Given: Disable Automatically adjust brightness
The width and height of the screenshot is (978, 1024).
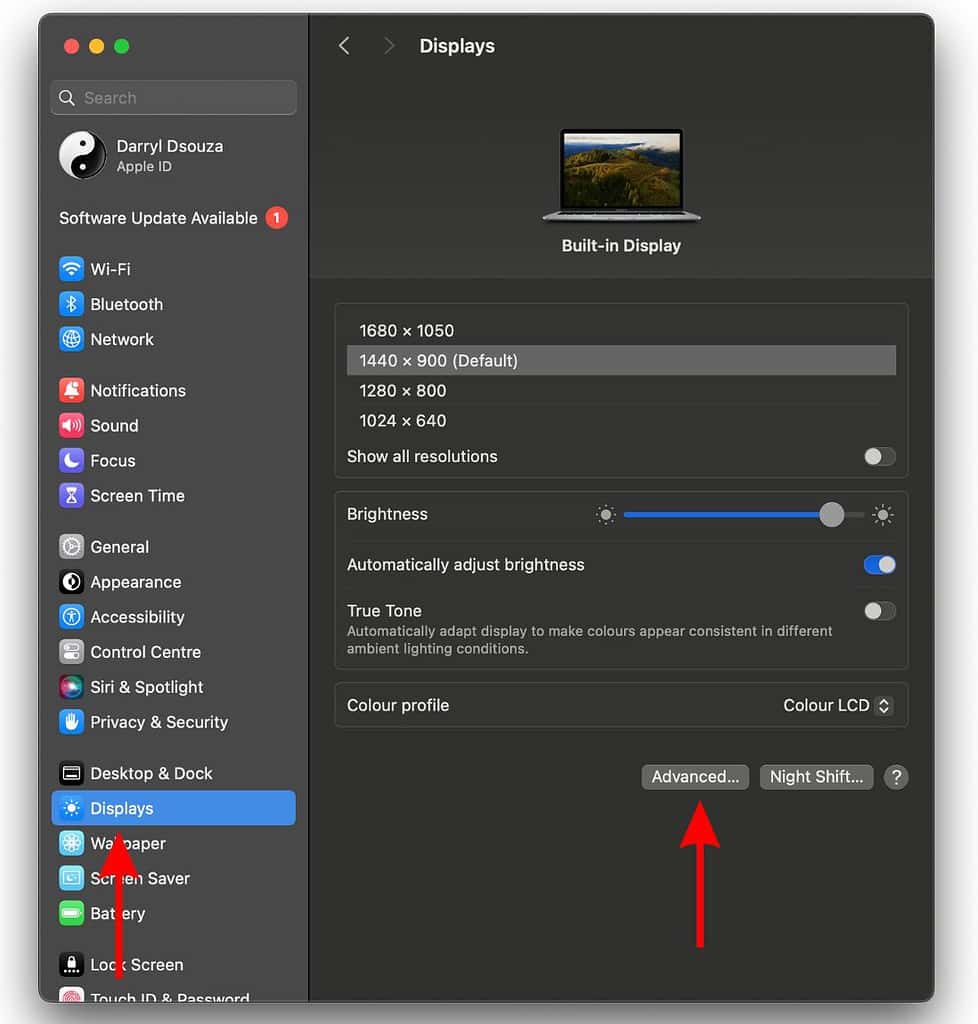Looking at the screenshot, I should pyautogui.click(x=879, y=564).
